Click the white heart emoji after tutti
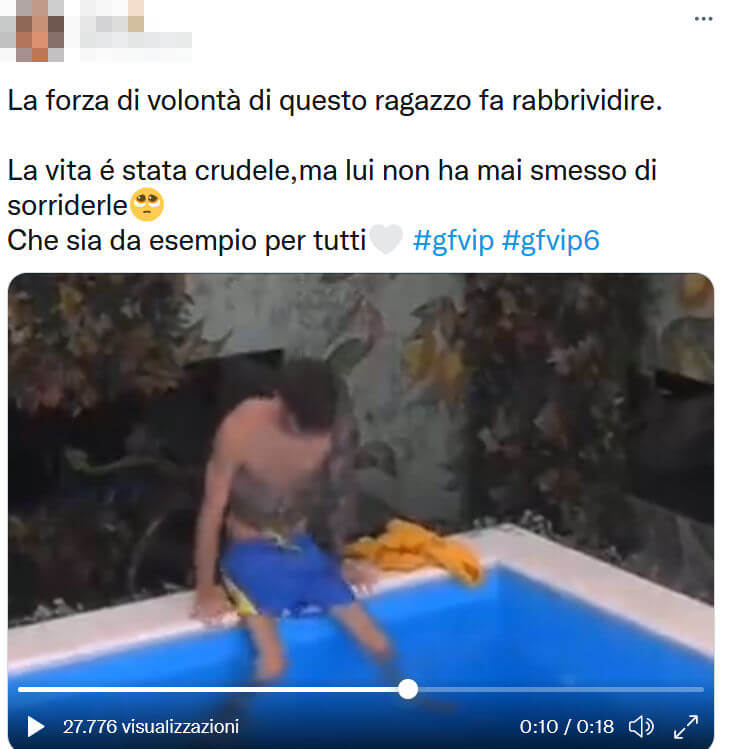The image size is (733, 749). [x=386, y=239]
